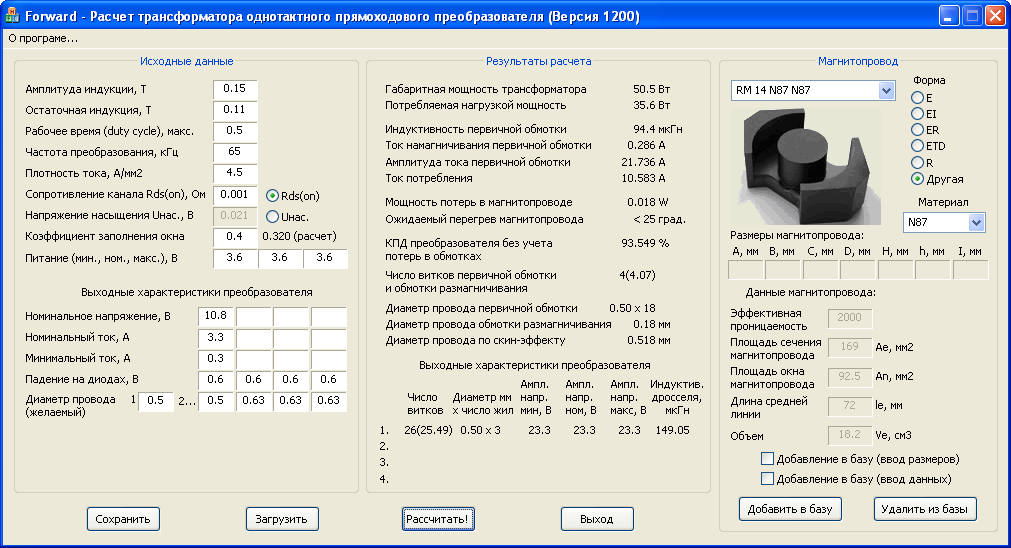Select the Uнас. radio button
The image size is (1011, 548).
272,217
